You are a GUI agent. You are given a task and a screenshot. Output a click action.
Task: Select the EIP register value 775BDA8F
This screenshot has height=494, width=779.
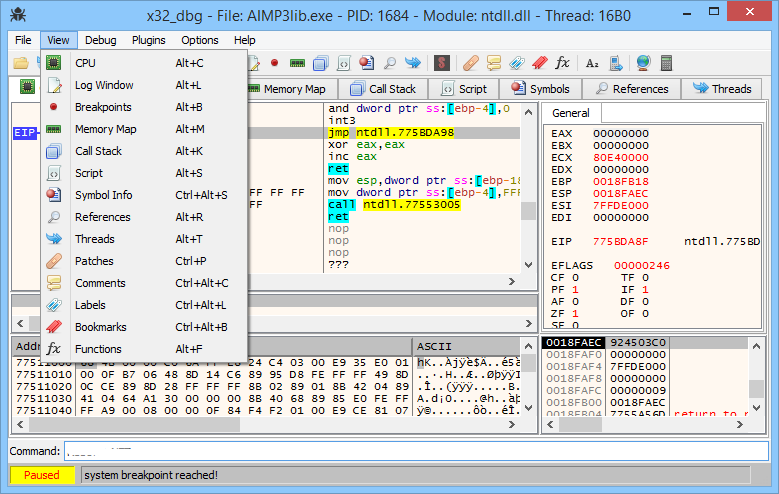[621, 242]
